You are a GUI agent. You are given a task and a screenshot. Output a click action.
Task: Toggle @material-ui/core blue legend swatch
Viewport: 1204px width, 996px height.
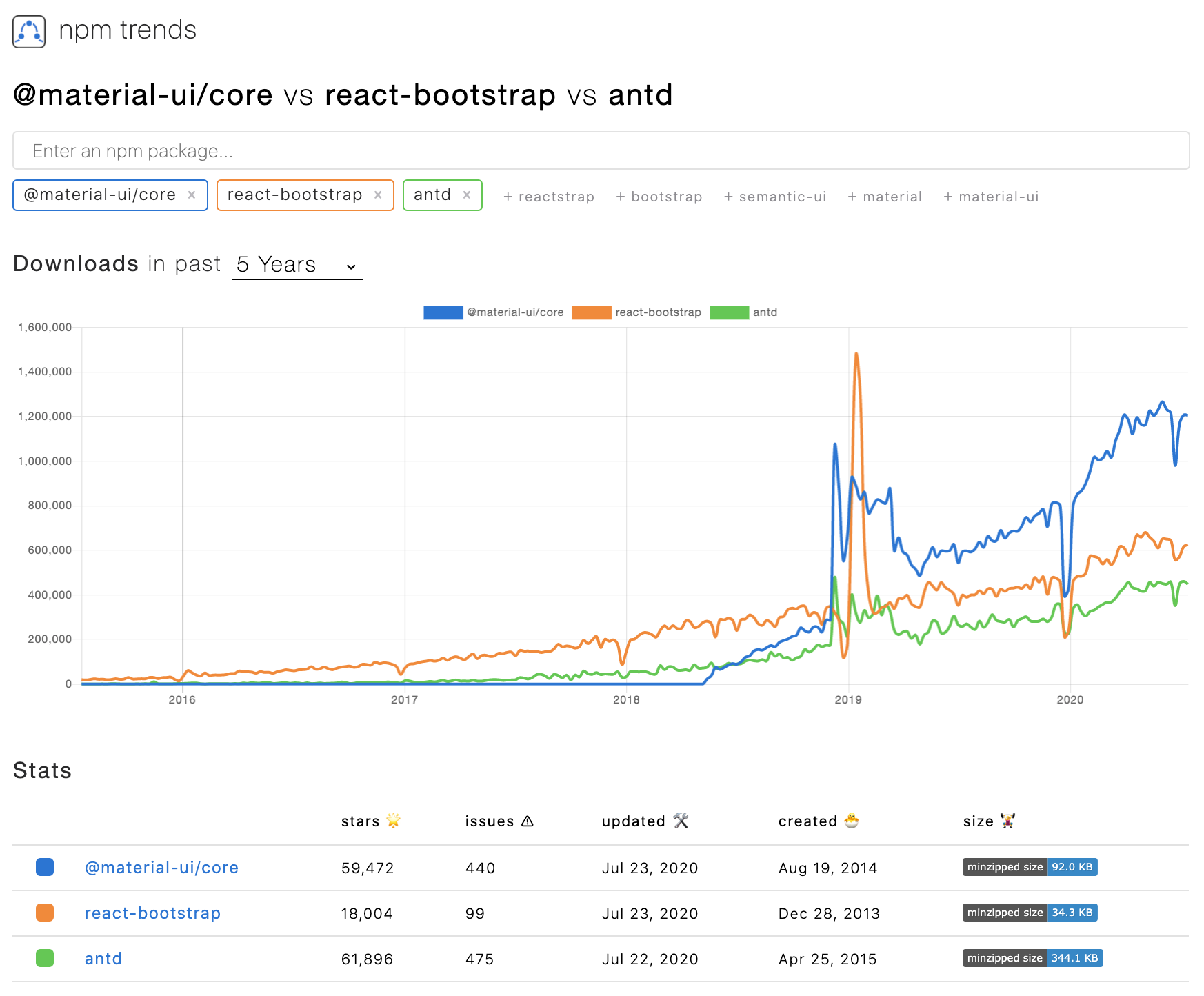coord(443,312)
